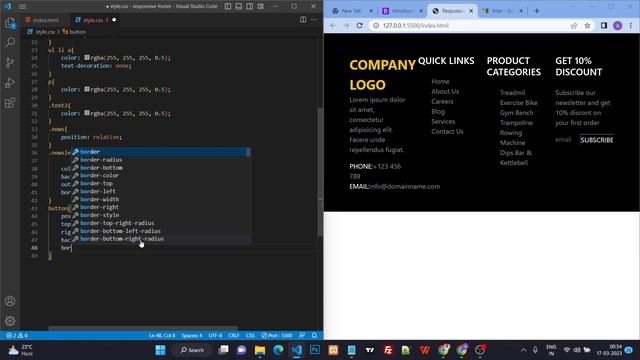
Task: Open the VS Code hamburger menu
Action: pos(22,6)
